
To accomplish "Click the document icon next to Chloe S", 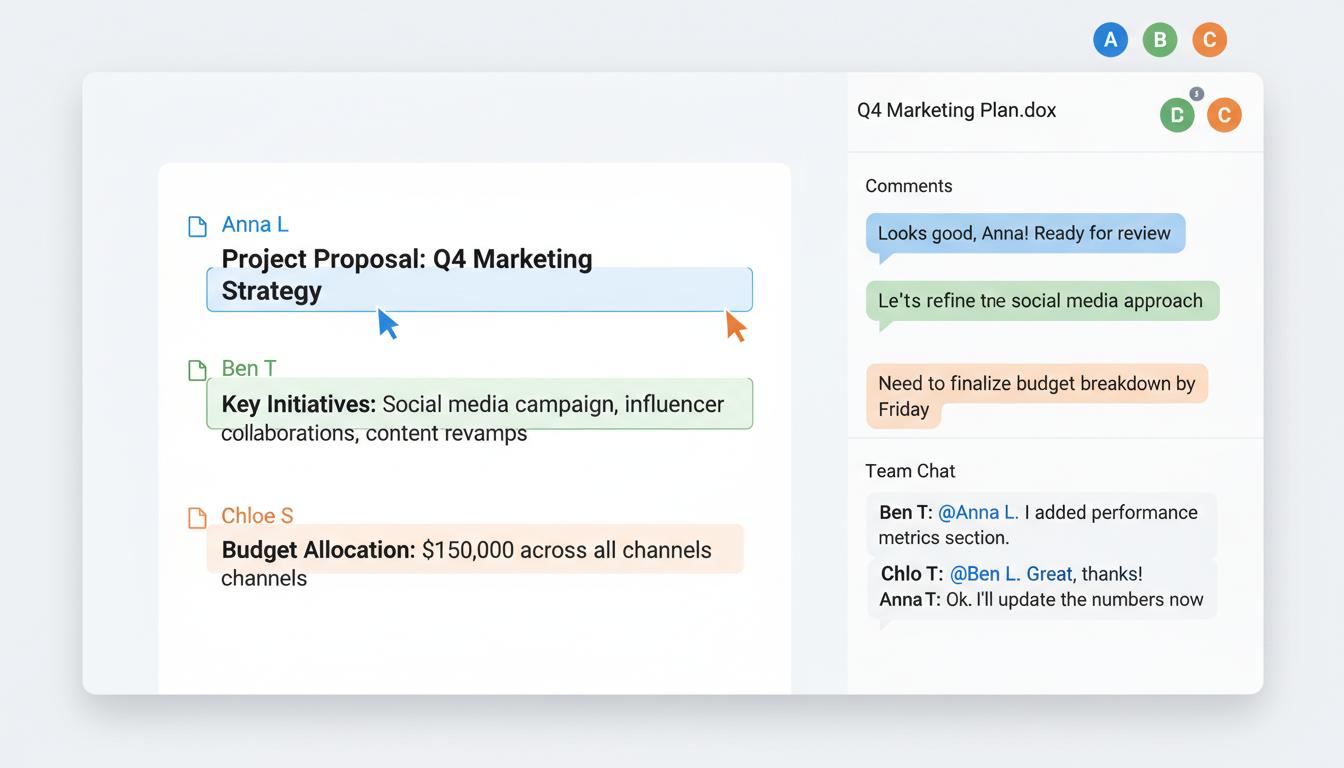I will (198, 518).
